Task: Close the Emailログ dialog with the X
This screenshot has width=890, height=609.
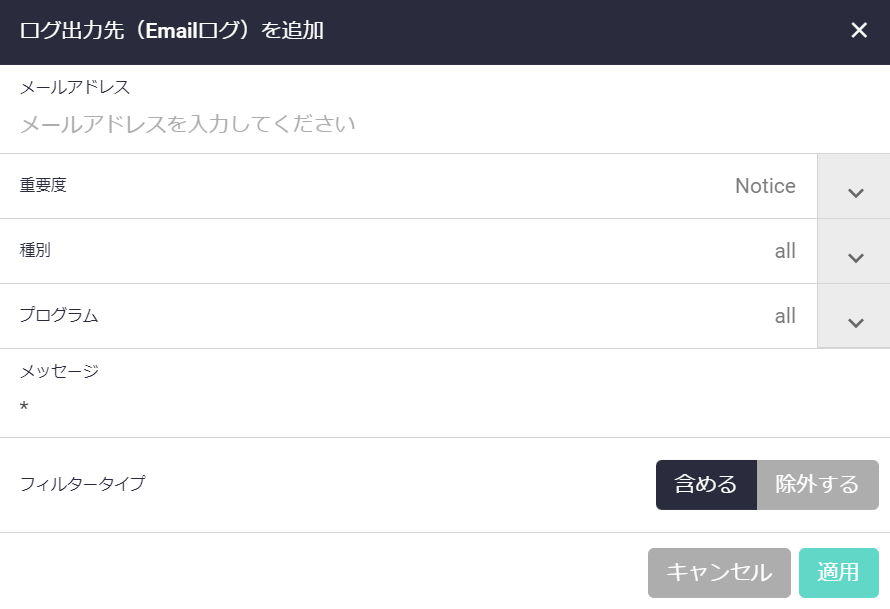Action: pyautogui.click(x=859, y=30)
